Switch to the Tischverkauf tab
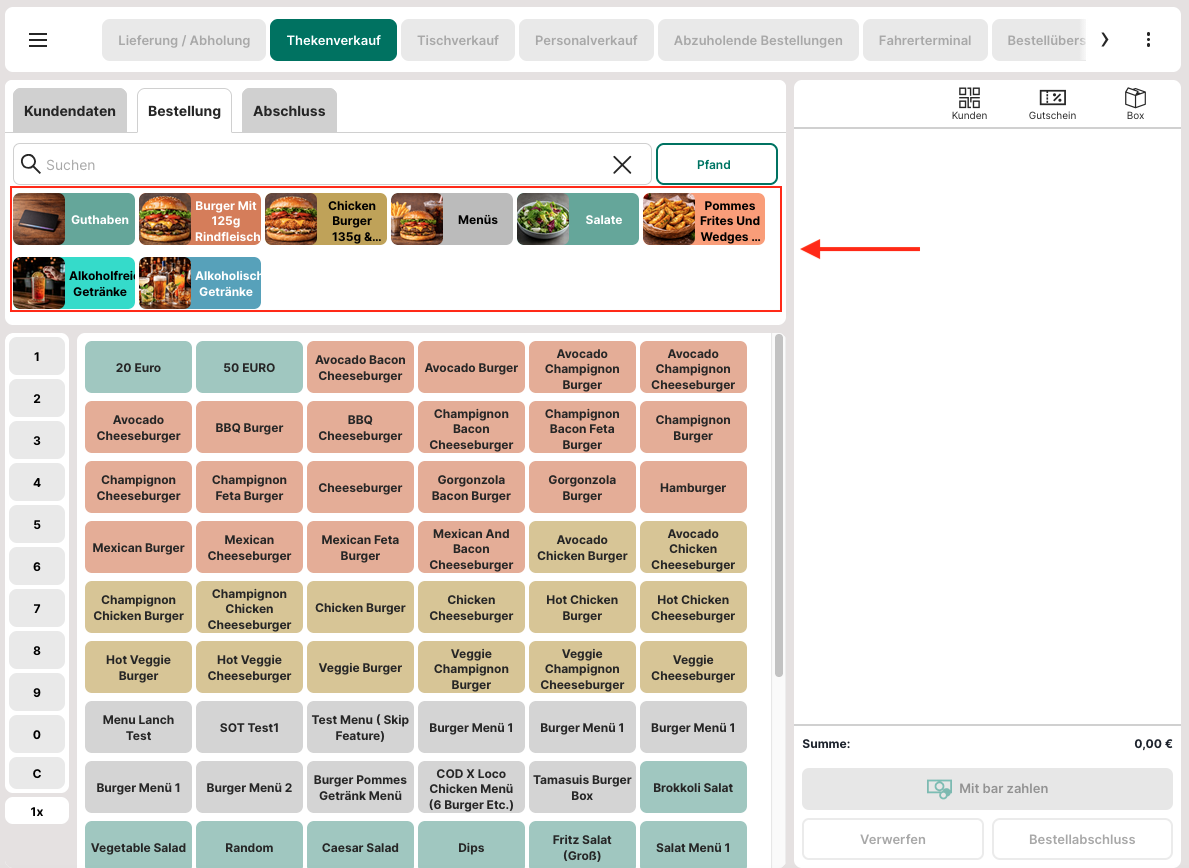This screenshot has width=1189, height=868. [457, 41]
